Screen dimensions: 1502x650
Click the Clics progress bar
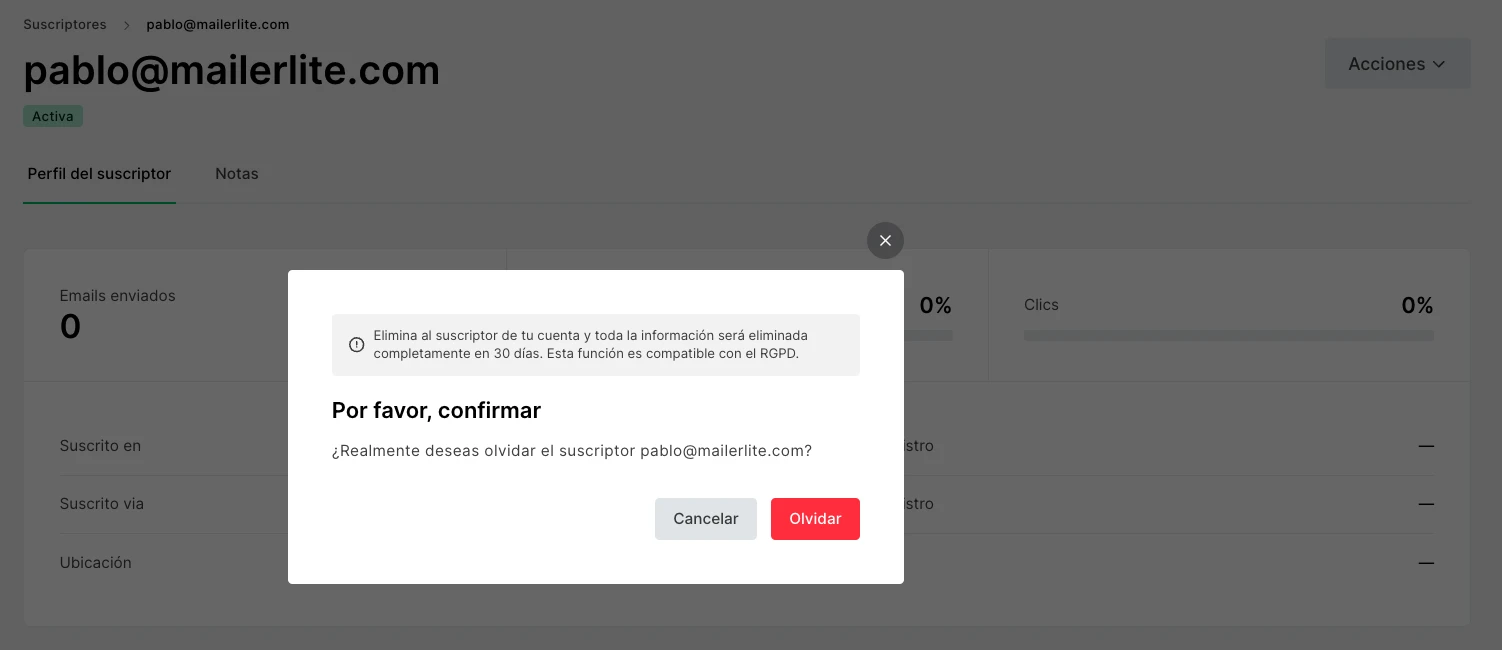(1228, 336)
